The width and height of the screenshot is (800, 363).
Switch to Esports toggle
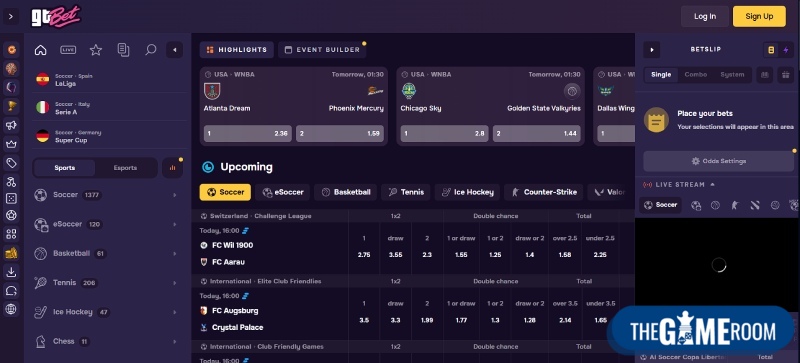(126, 168)
